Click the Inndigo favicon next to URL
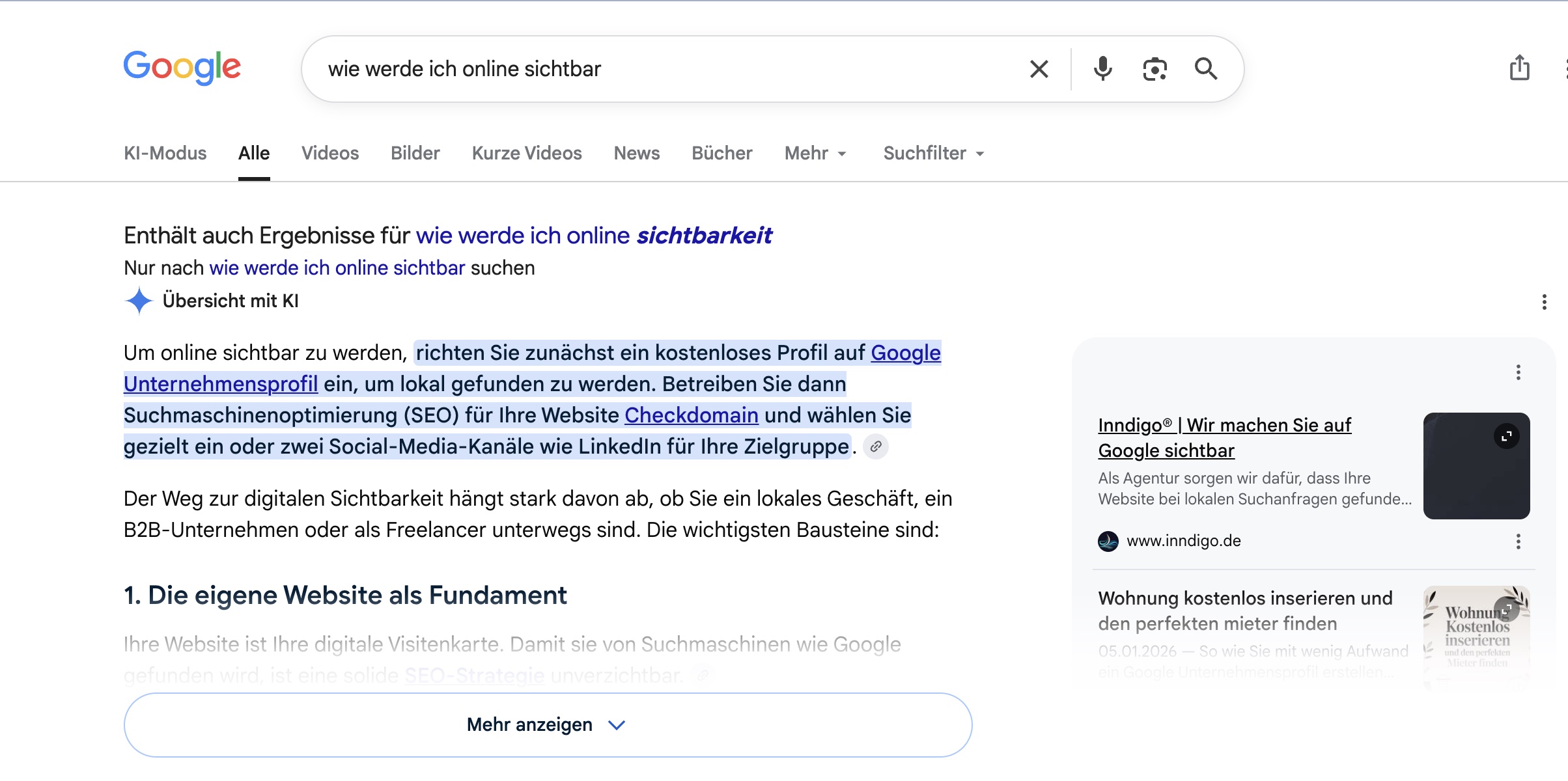The image size is (1568, 781). point(1108,541)
